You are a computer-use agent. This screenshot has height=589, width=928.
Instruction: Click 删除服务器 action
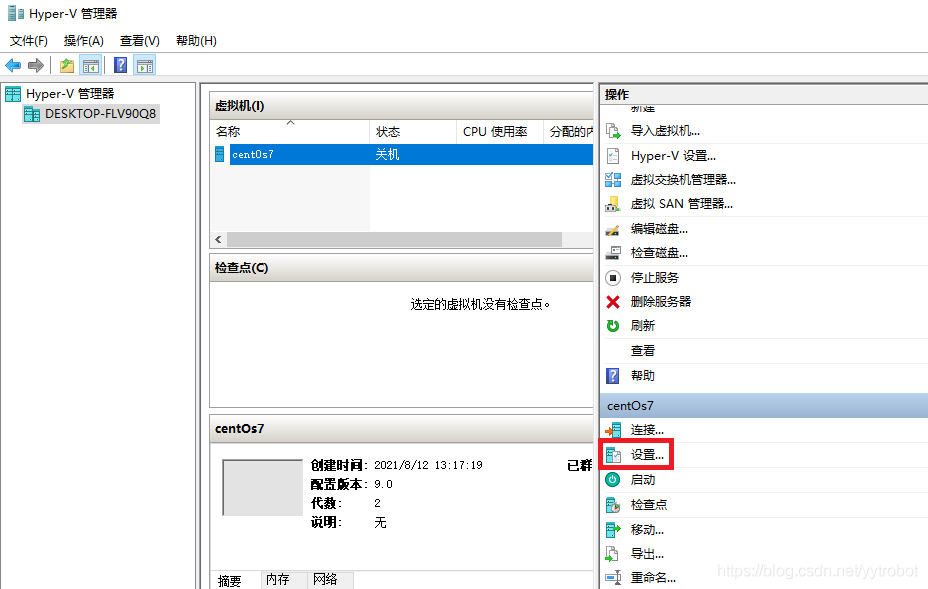click(660, 302)
